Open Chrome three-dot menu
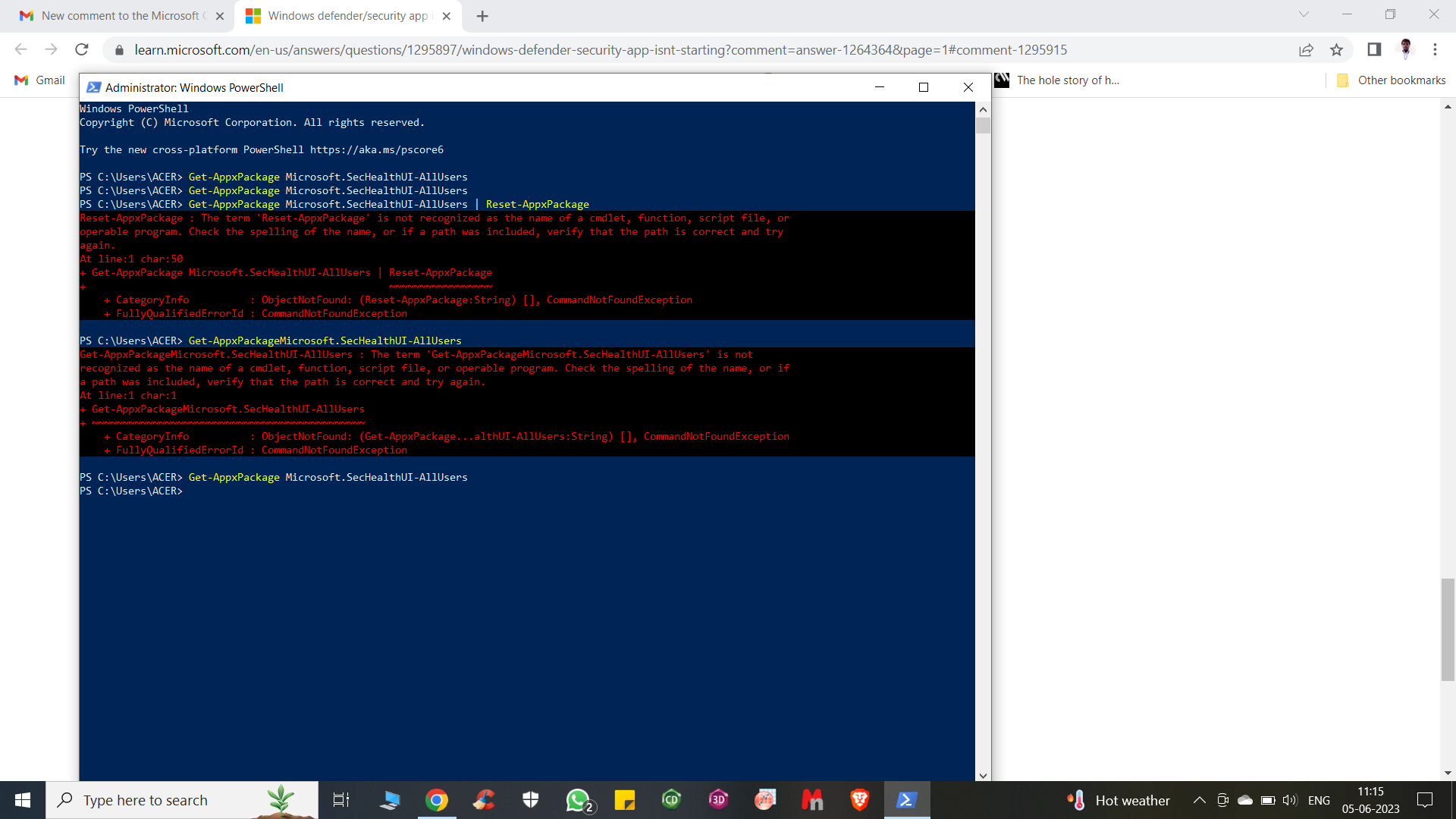This screenshot has width=1456, height=819. pyautogui.click(x=1435, y=49)
